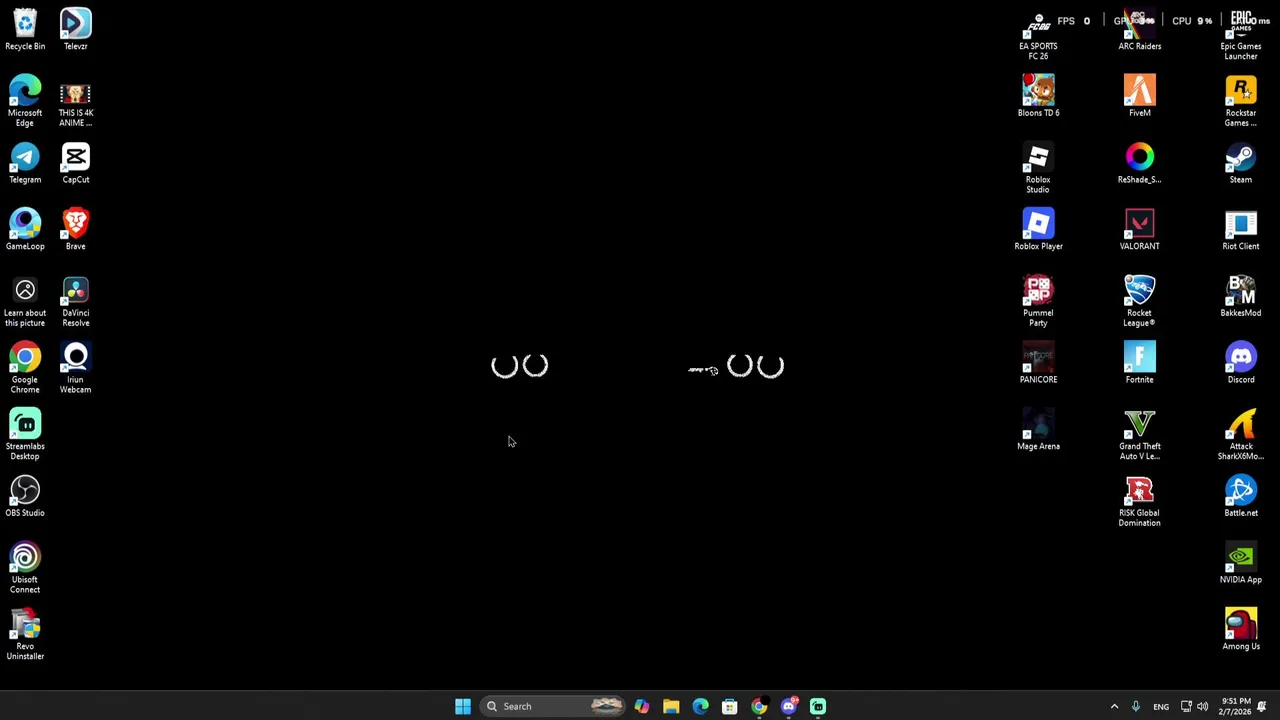The width and height of the screenshot is (1280, 720).
Task: Expand the hidden system tray icons chevron
Action: (1114, 706)
